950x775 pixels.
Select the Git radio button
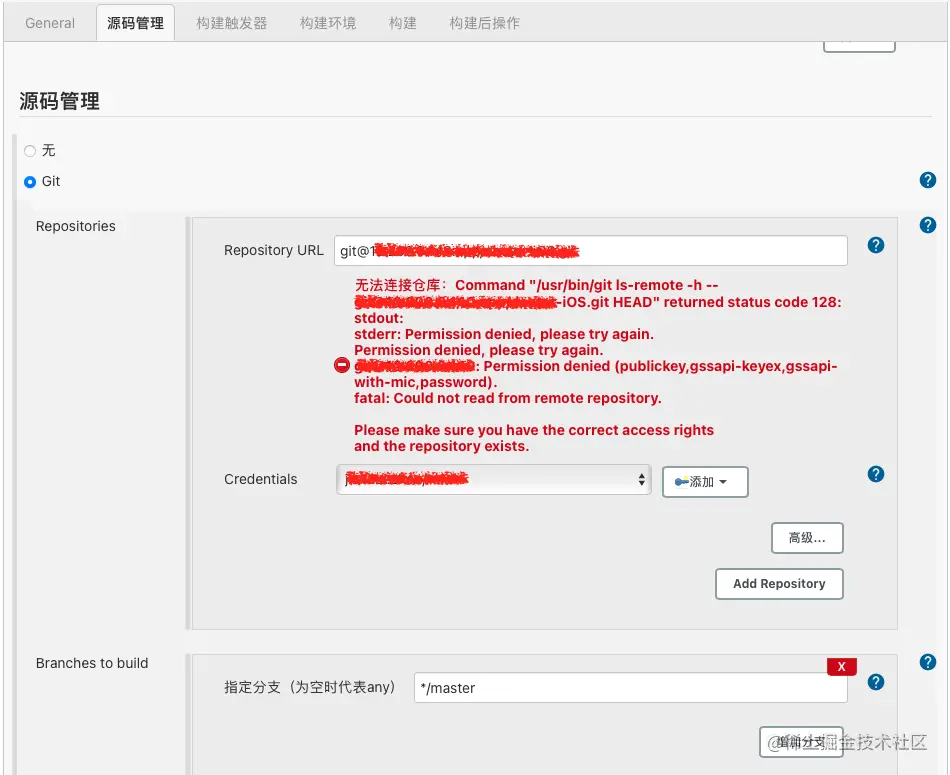tap(30, 182)
